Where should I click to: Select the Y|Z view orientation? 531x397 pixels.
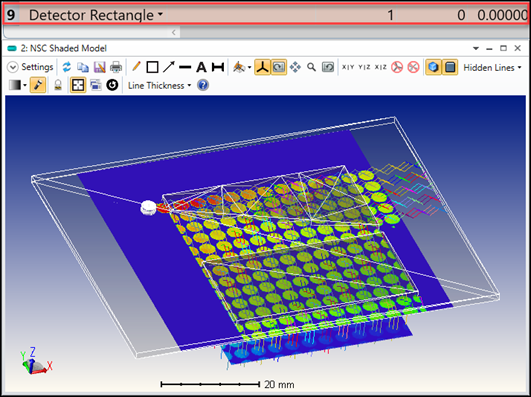tap(364, 67)
